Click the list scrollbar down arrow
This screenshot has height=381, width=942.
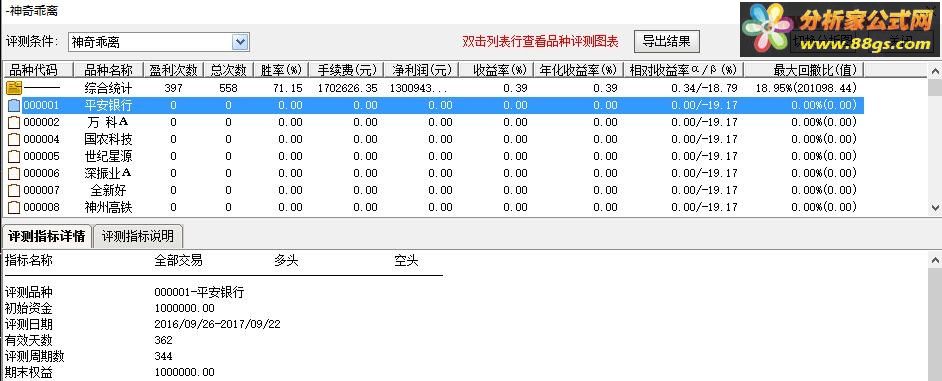tap(935, 207)
